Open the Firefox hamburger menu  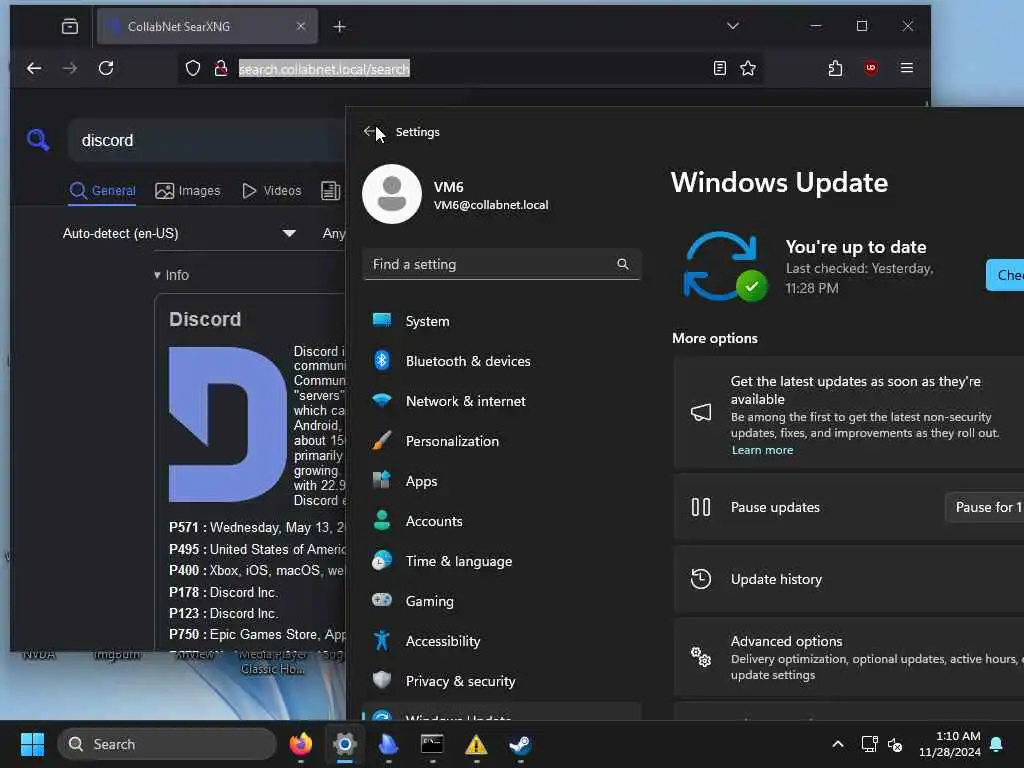click(x=906, y=68)
